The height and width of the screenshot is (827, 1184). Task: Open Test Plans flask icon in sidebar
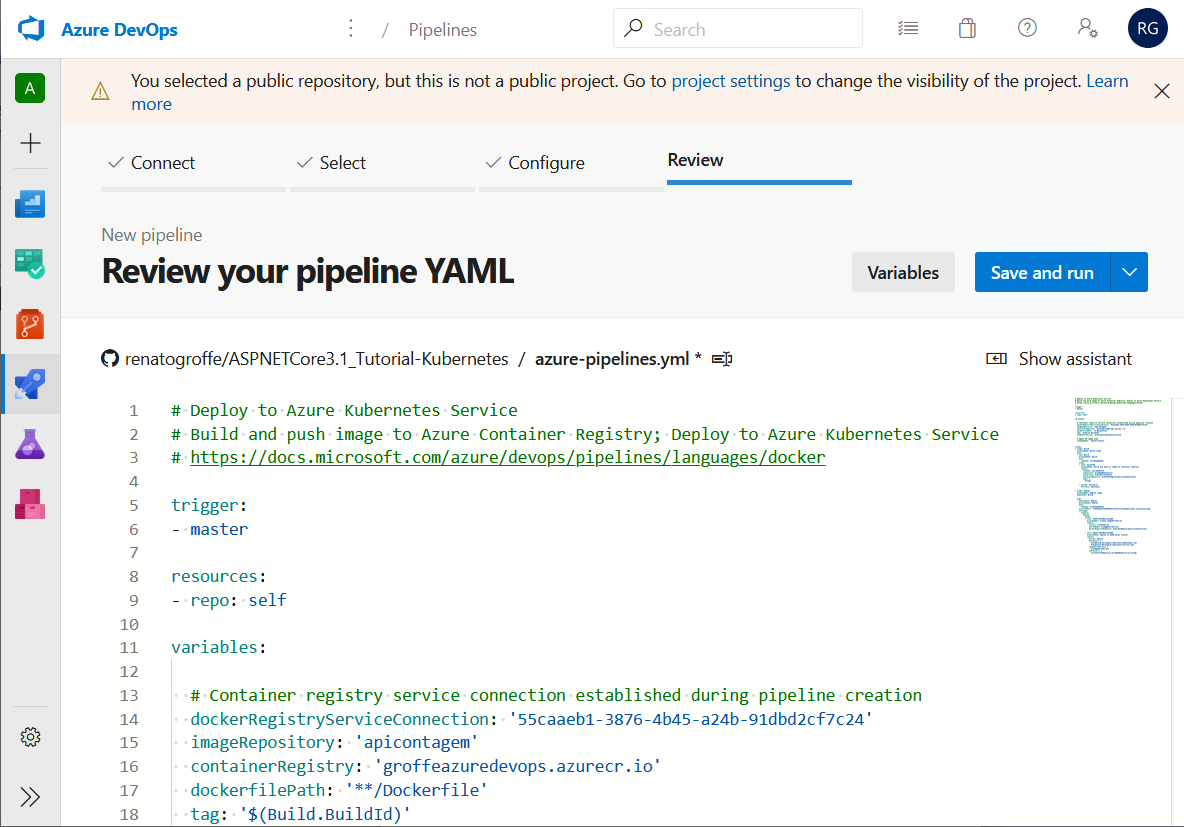pyautogui.click(x=30, y=444)
